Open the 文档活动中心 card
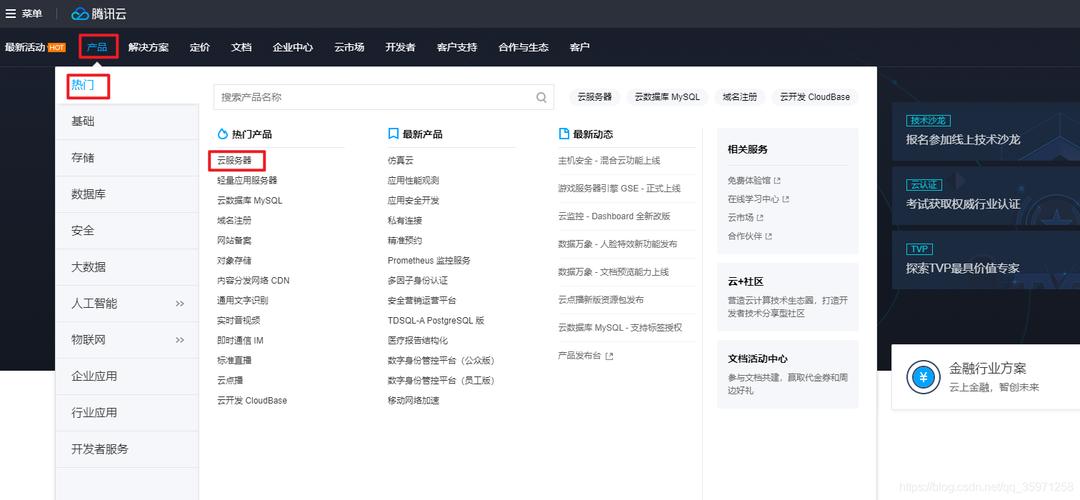Image resolution: width=1080 pixels, height=500 pixels. (x=788, y=375)
